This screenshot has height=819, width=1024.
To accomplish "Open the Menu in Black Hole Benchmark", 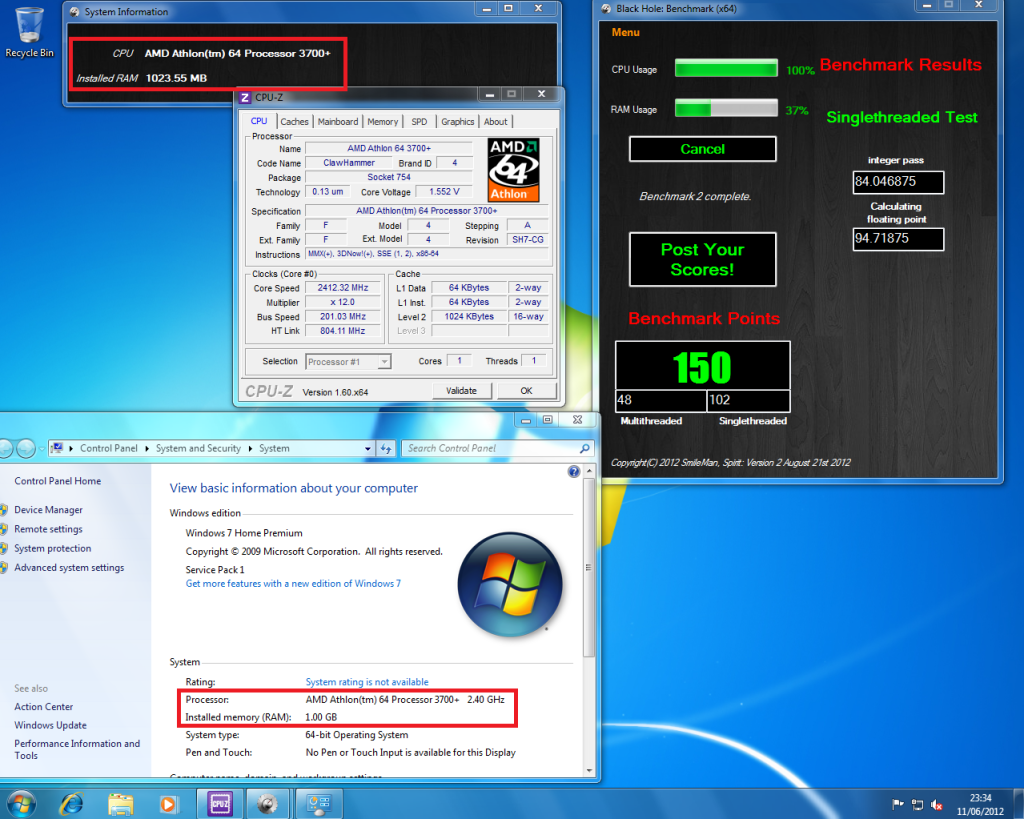I will (x=625, y=32).
